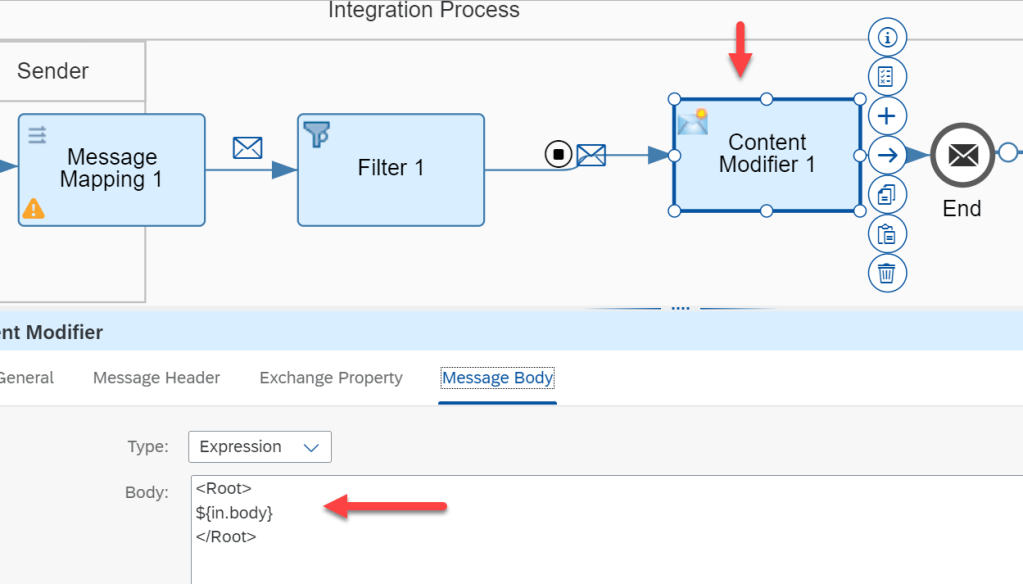
Task: Click the copy icon in the context toolbar
Action: tap(886, 195)
